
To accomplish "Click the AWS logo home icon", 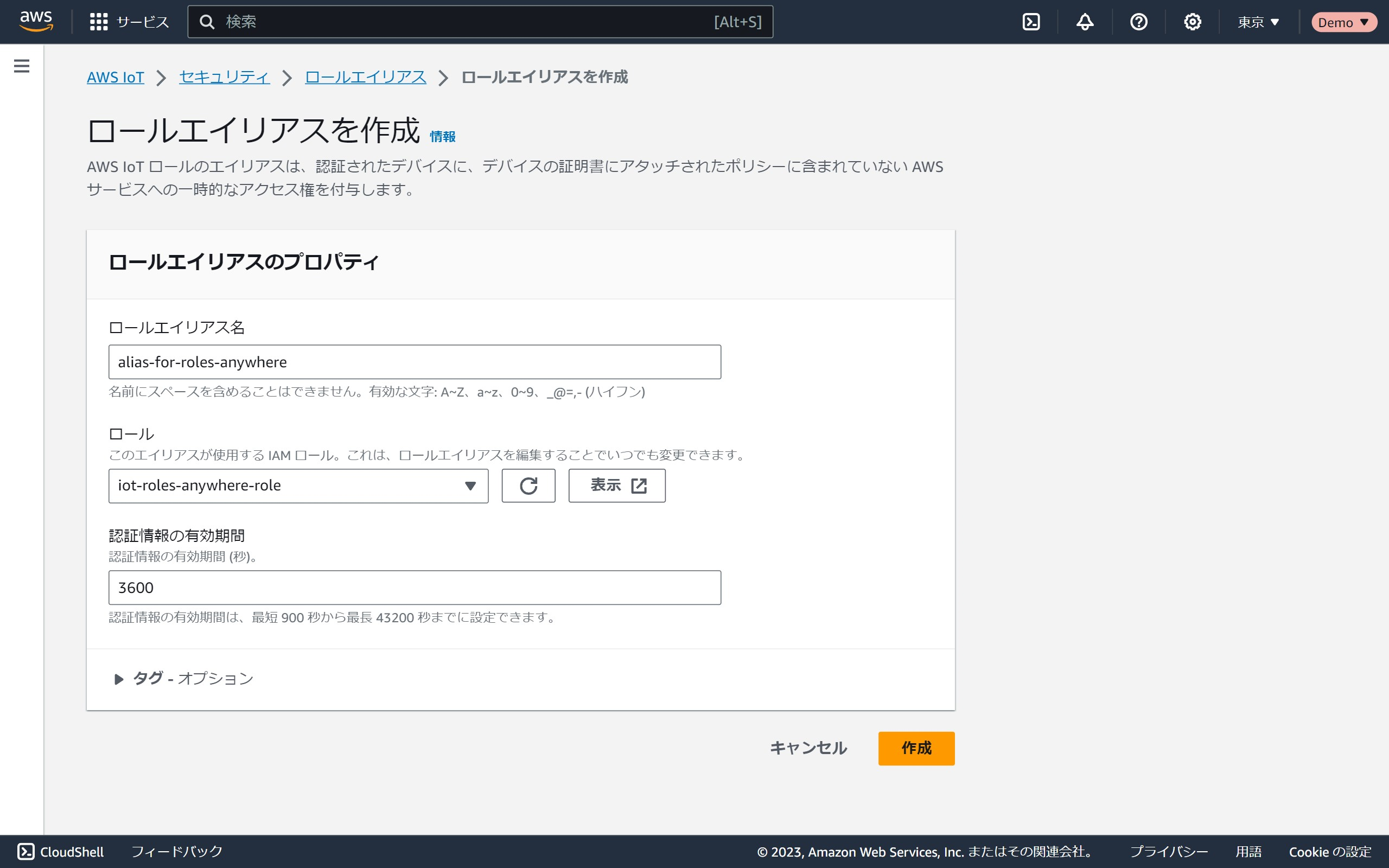I will 36,21.
